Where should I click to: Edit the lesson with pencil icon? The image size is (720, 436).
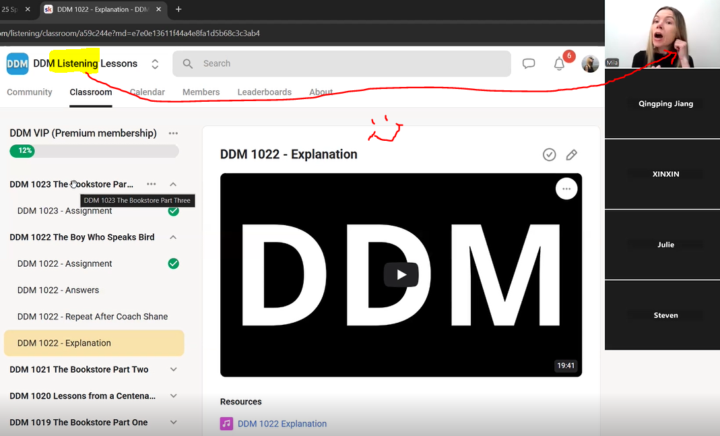click(x=572, y=155)
